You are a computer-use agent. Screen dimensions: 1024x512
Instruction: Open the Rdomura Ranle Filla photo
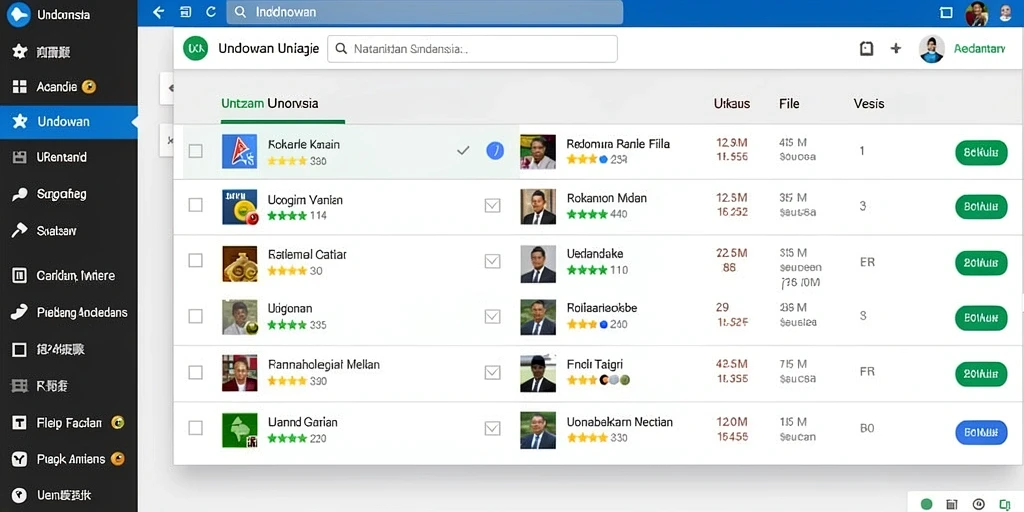(538, 152)
